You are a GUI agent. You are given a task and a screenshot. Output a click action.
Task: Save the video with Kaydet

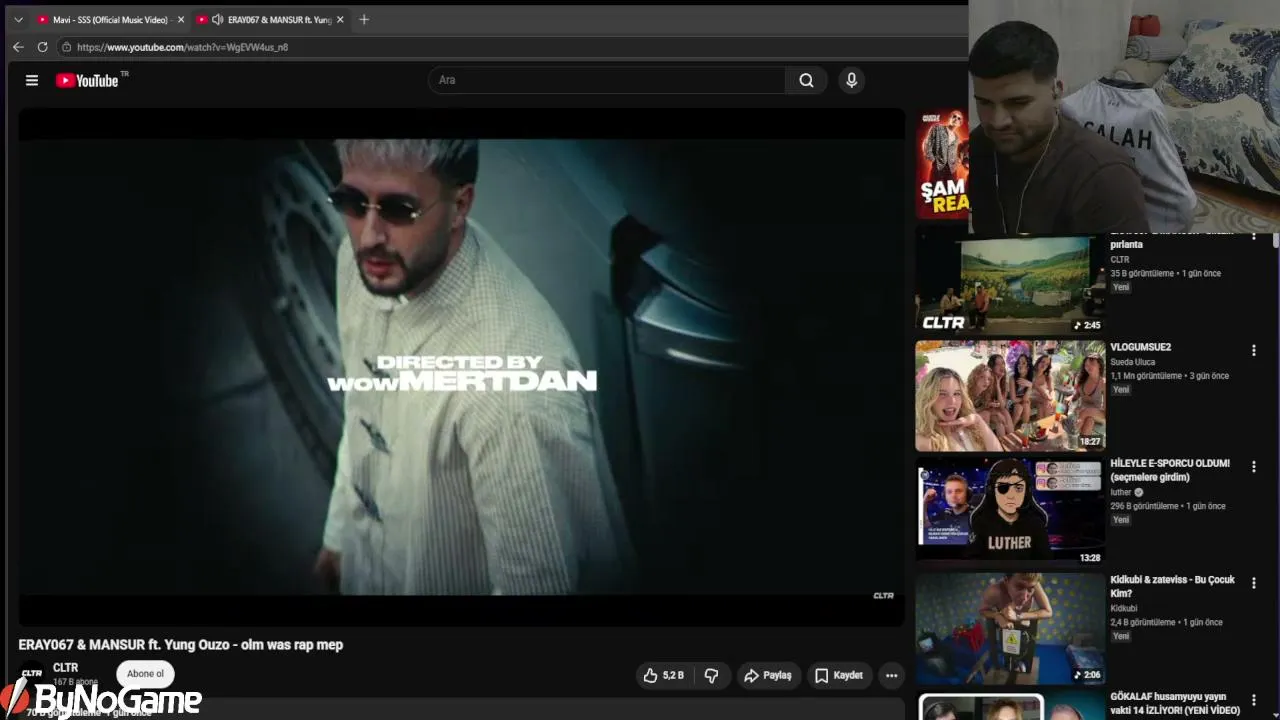click(x=838, y=676)
